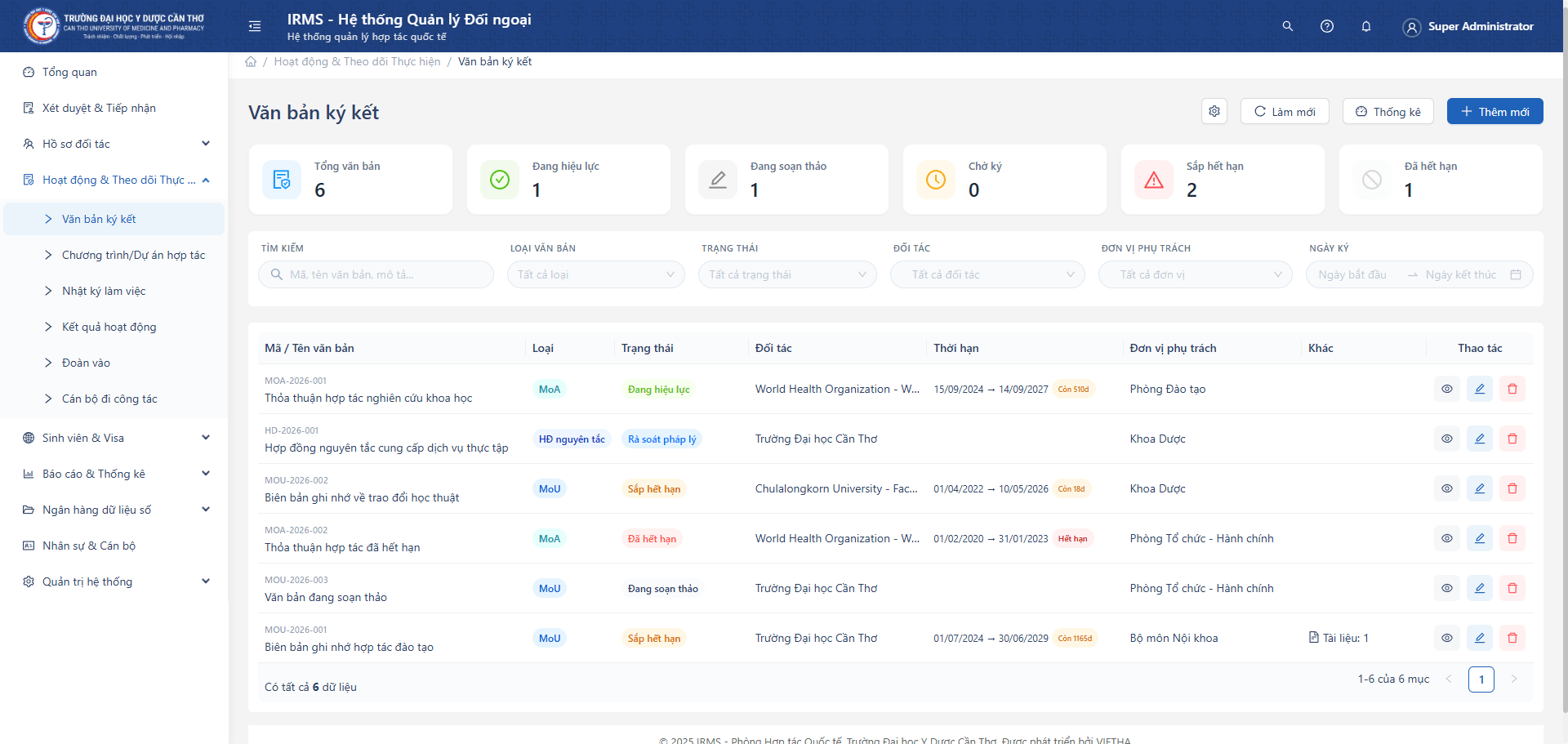The height and width of the screenshot is (744, 1568).
Task: Go to Tổng quan in sidebar
Action: [69, 72]
